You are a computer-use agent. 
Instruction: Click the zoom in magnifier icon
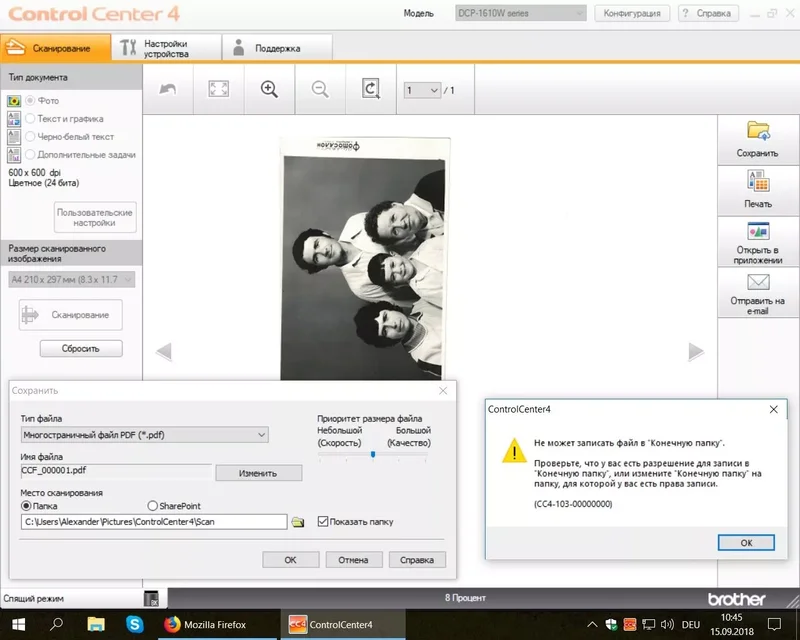(269, 89)
